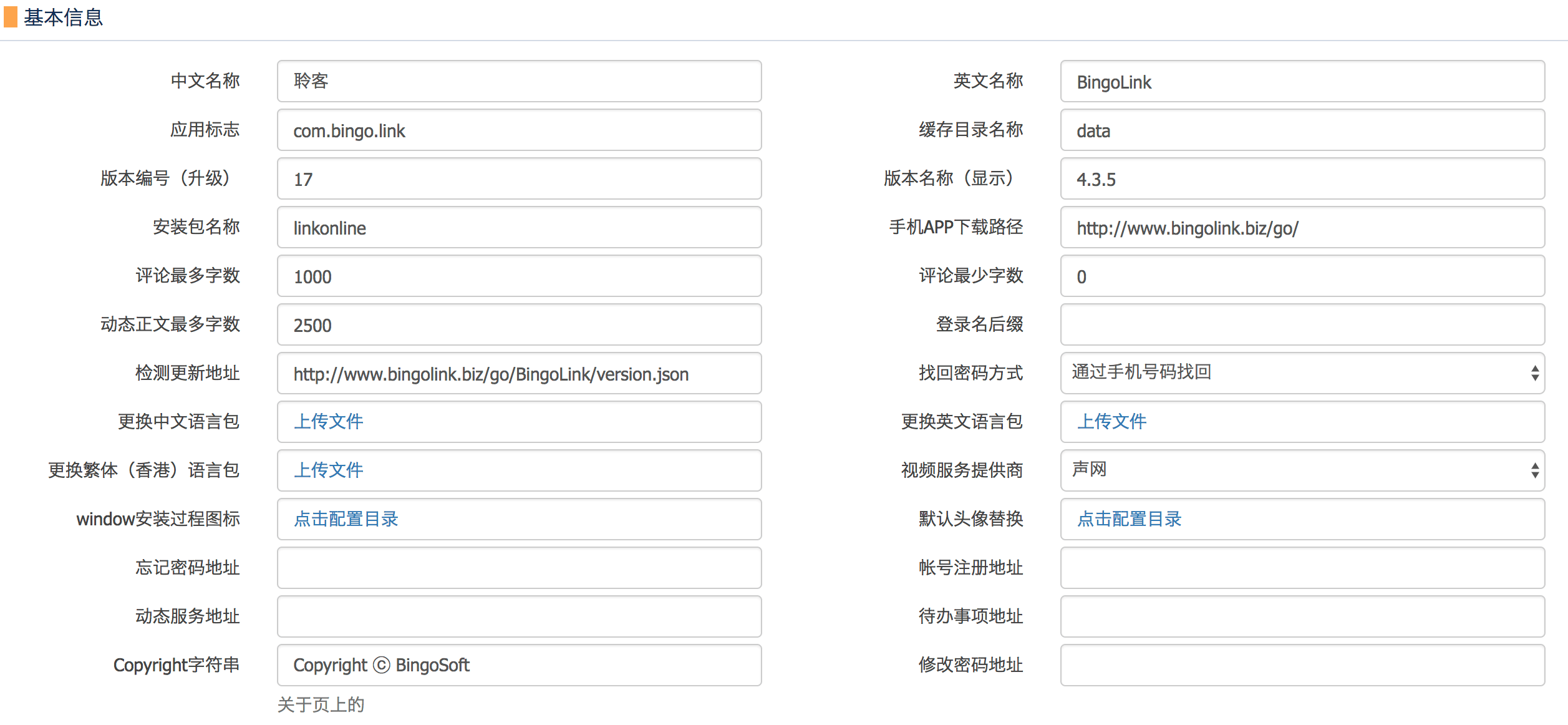Edit the Copyright字符串 field with BingoSoft
Viewport: 1568px width, 725px height.
point(519,665)
